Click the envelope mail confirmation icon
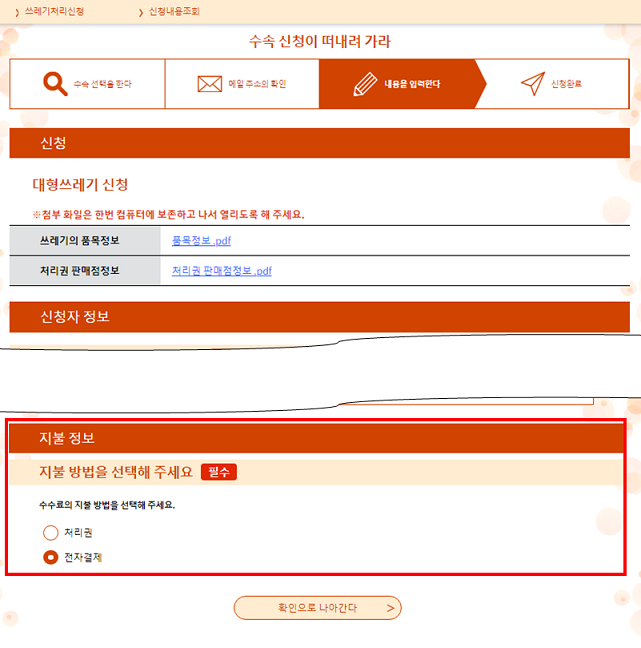Image resolution: width=641 pixels, height=648 pixels. coord(210,84)
